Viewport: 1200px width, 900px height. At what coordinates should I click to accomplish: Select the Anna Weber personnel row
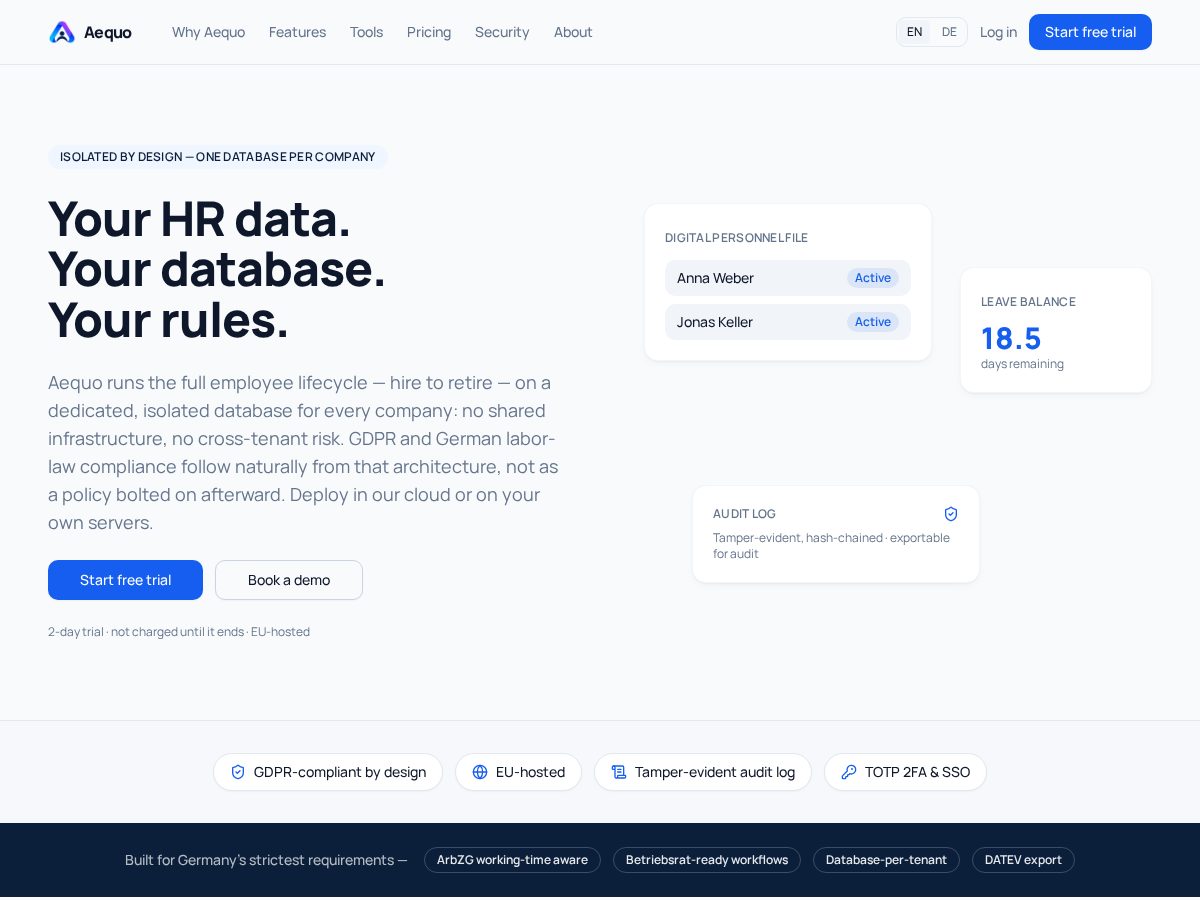788,278
